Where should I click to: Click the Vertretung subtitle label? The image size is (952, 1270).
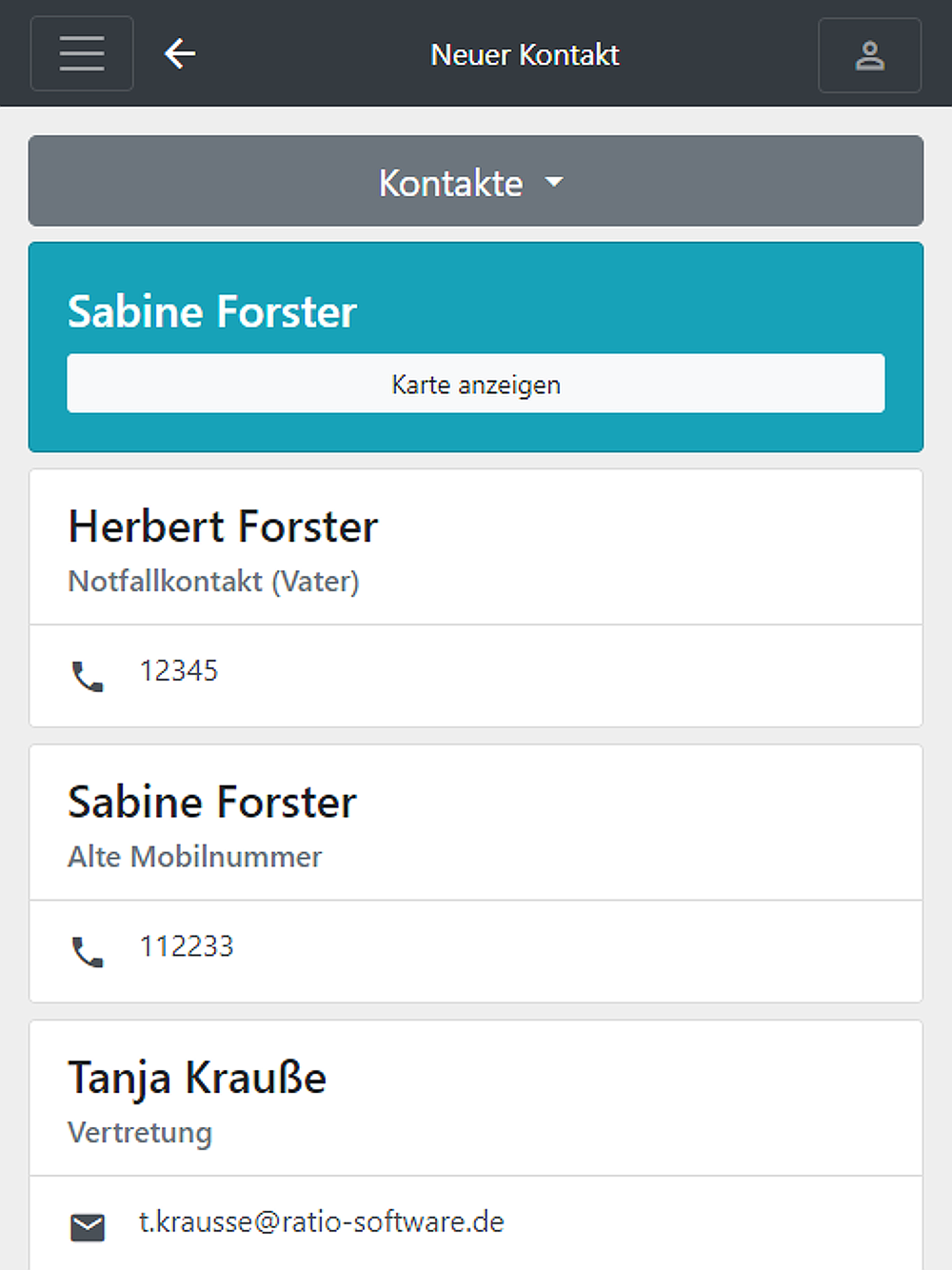[140, 1133]
